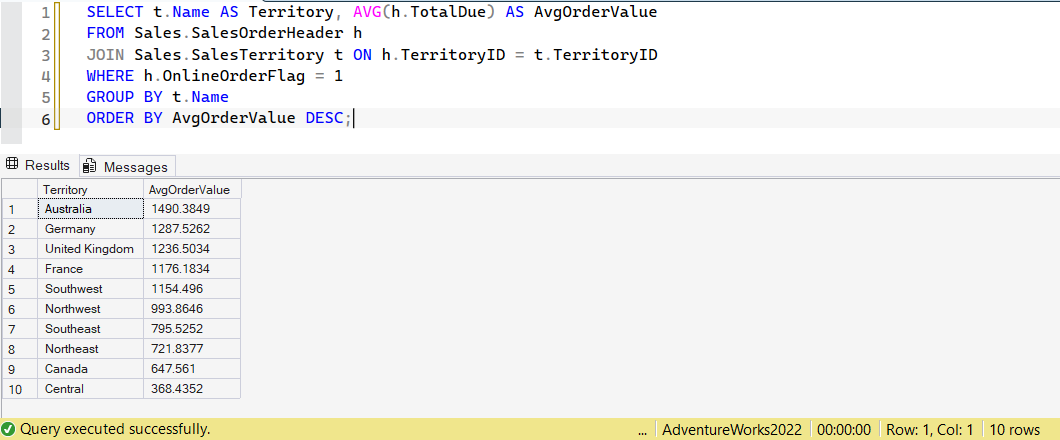This screenshot has height=440, width=1060.
Task: Click the 1287.5262 value cell
Action: coord(192,228)
